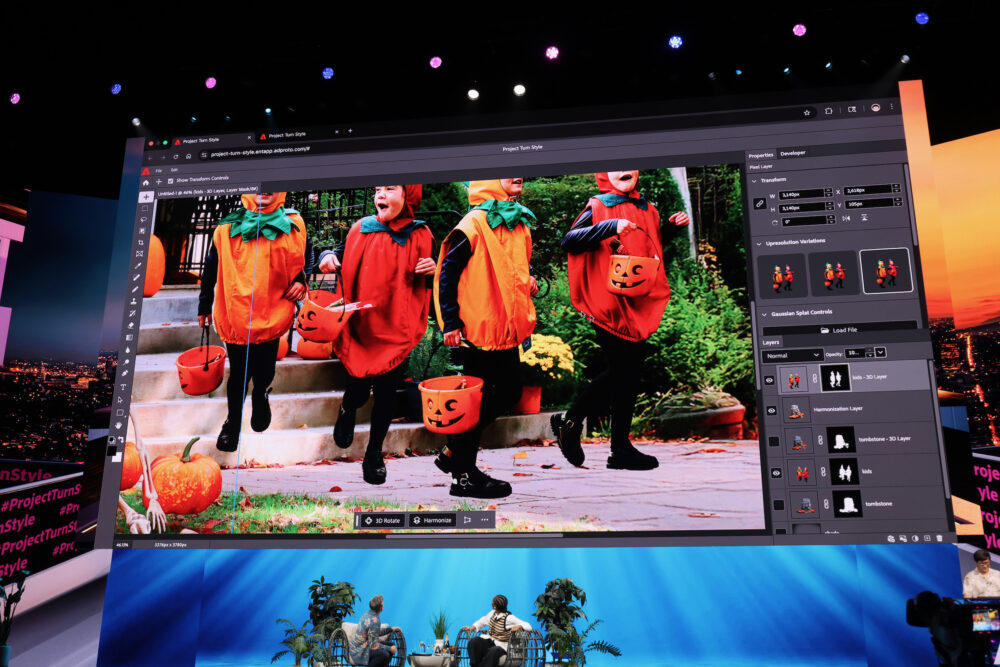Click the 3D Rotate button
Viewport: 1000px width, 667px height.
381,520
